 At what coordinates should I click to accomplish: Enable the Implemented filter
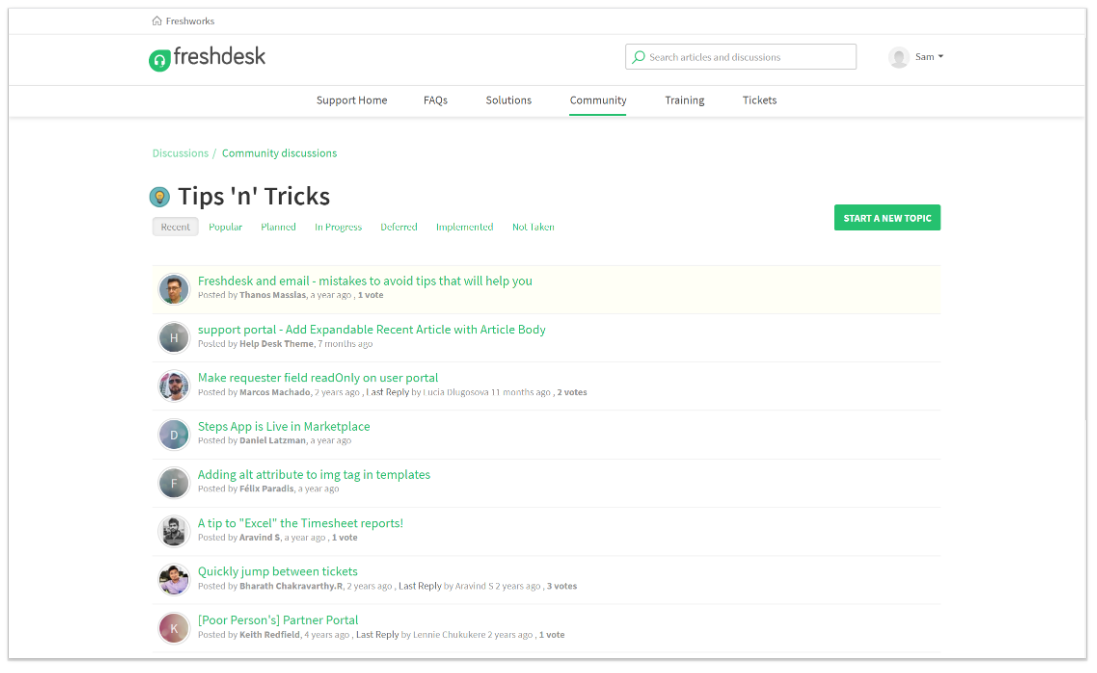pos(464,226)
